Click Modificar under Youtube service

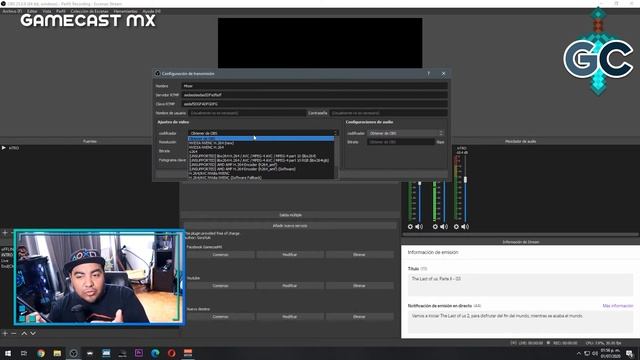point(290,286)
